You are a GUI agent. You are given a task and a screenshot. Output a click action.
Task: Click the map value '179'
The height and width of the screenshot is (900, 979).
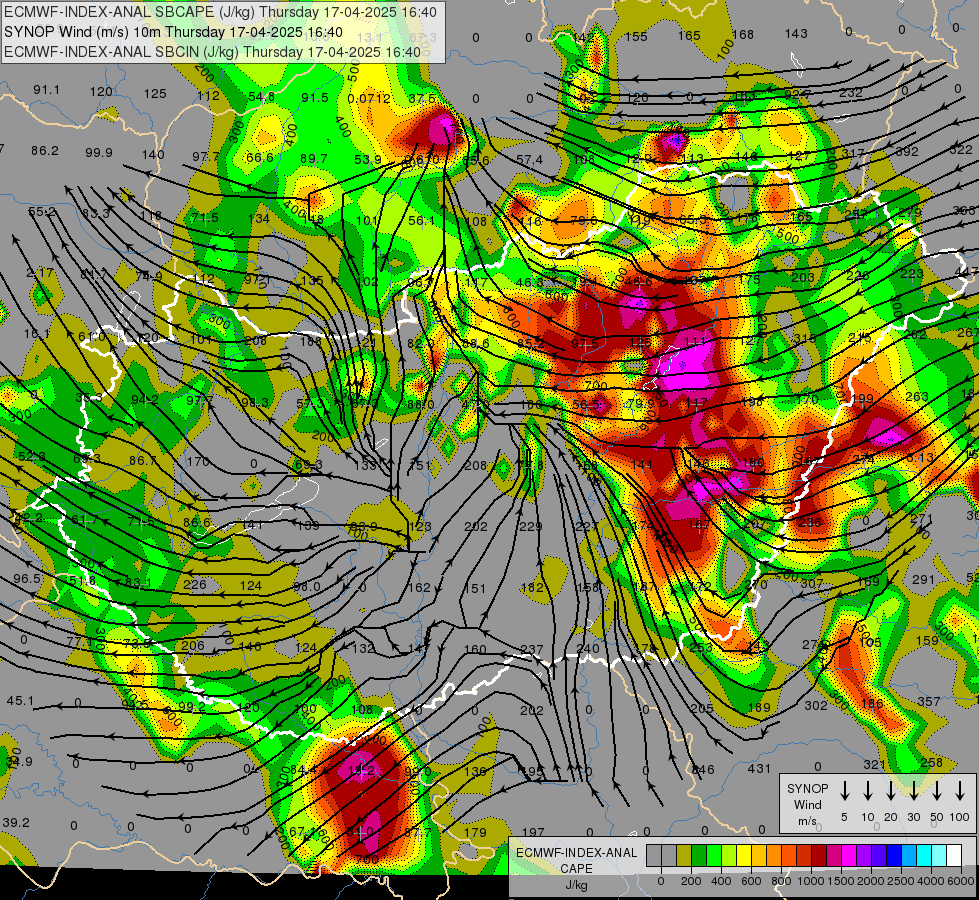pos(476,832)
